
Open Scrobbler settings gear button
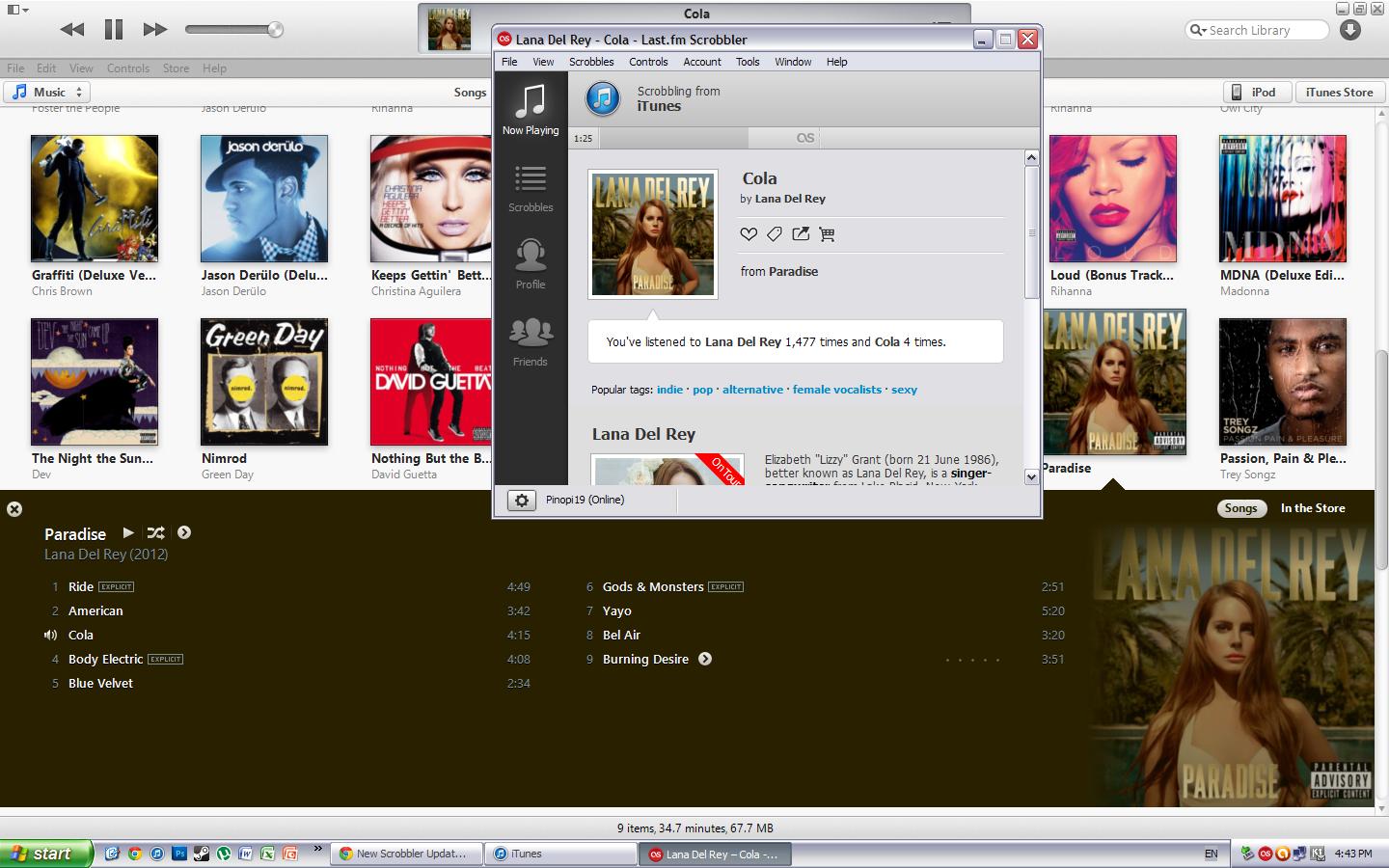522,500
